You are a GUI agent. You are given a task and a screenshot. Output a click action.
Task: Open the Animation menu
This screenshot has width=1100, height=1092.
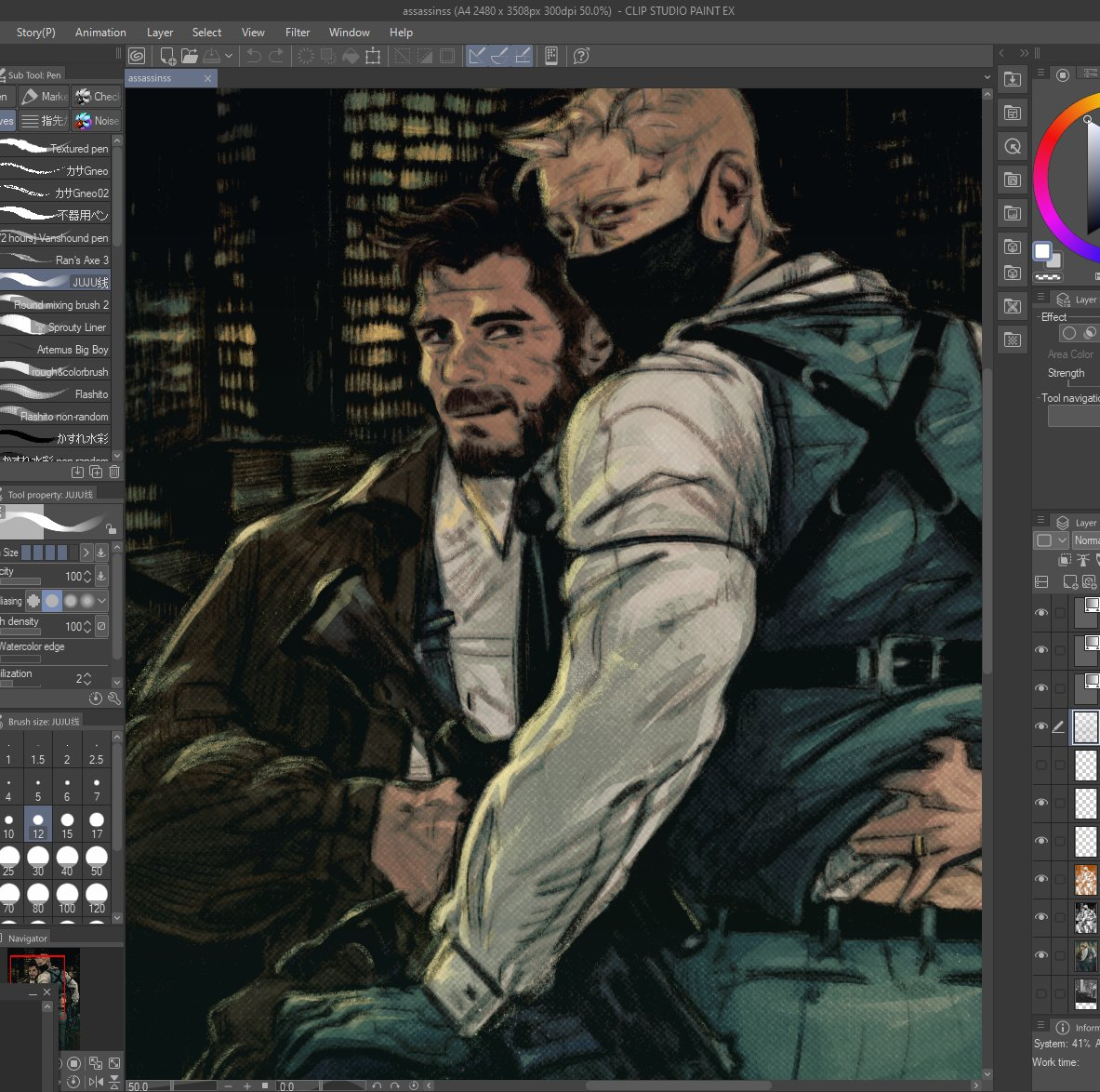[x=100, y=32]
